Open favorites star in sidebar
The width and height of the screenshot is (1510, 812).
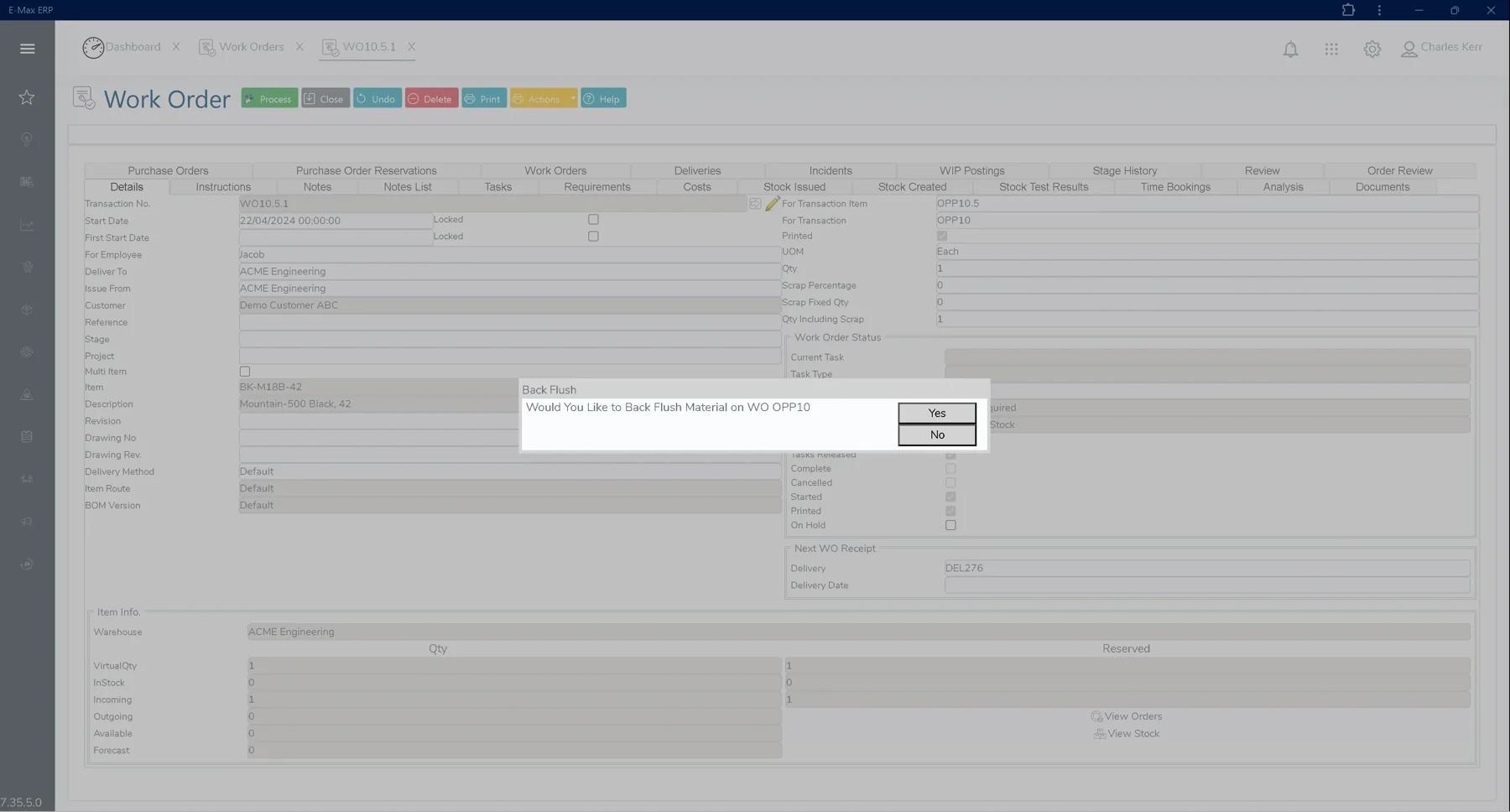click(27, 97)
